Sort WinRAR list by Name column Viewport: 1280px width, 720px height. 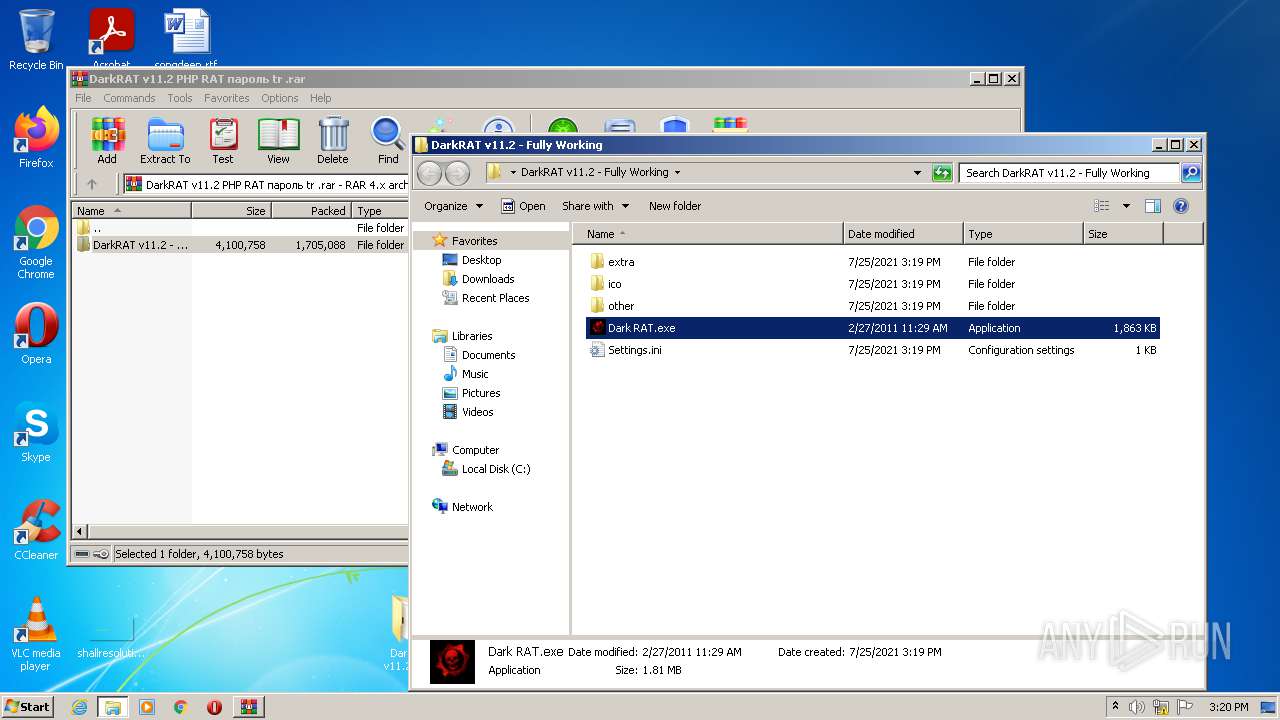(131, 211)
